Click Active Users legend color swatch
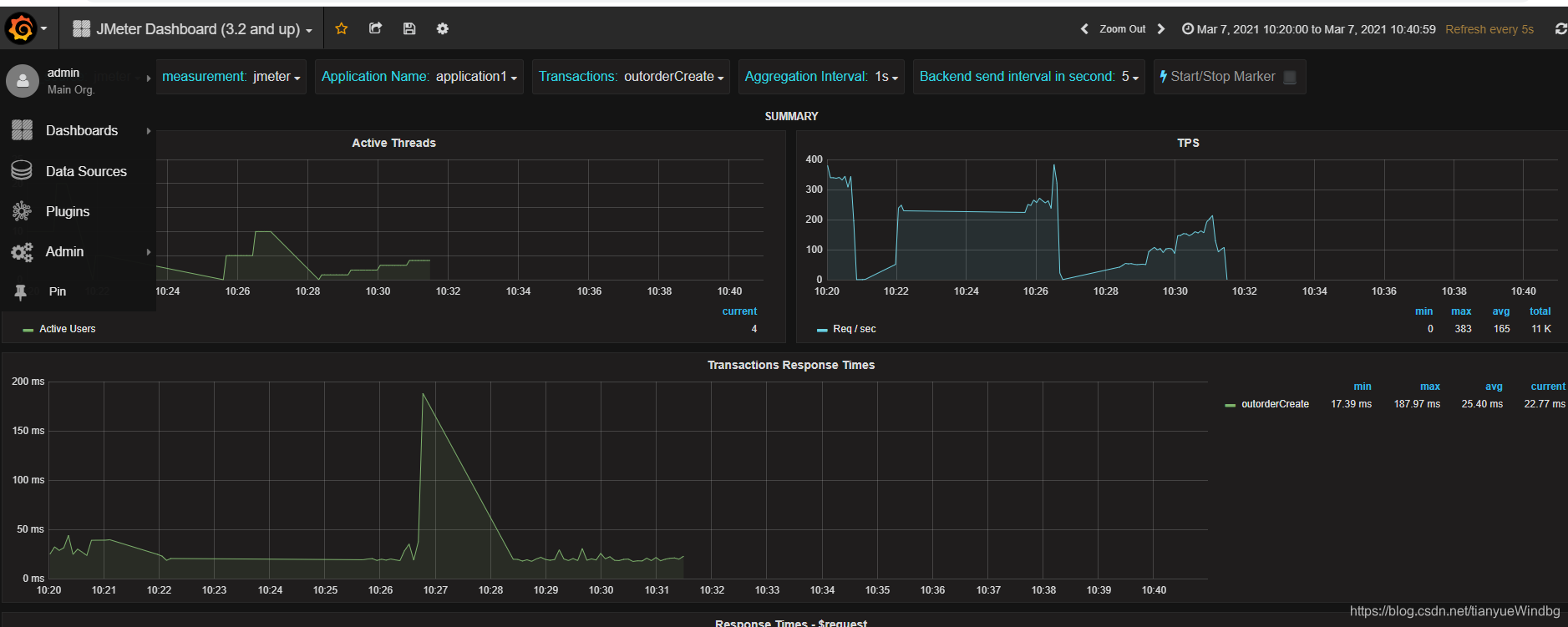The height and width of the screenshot is (627, 1568). pyautogui.click(x=28, y=330)
